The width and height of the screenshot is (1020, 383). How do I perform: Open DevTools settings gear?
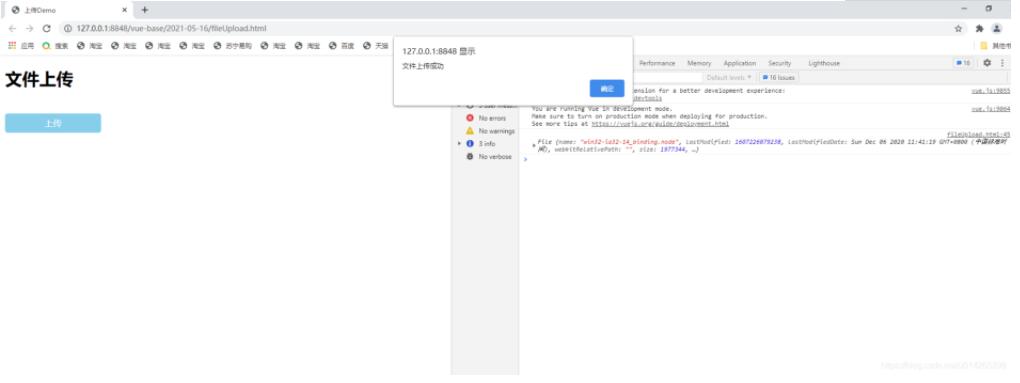pos(987,63)
